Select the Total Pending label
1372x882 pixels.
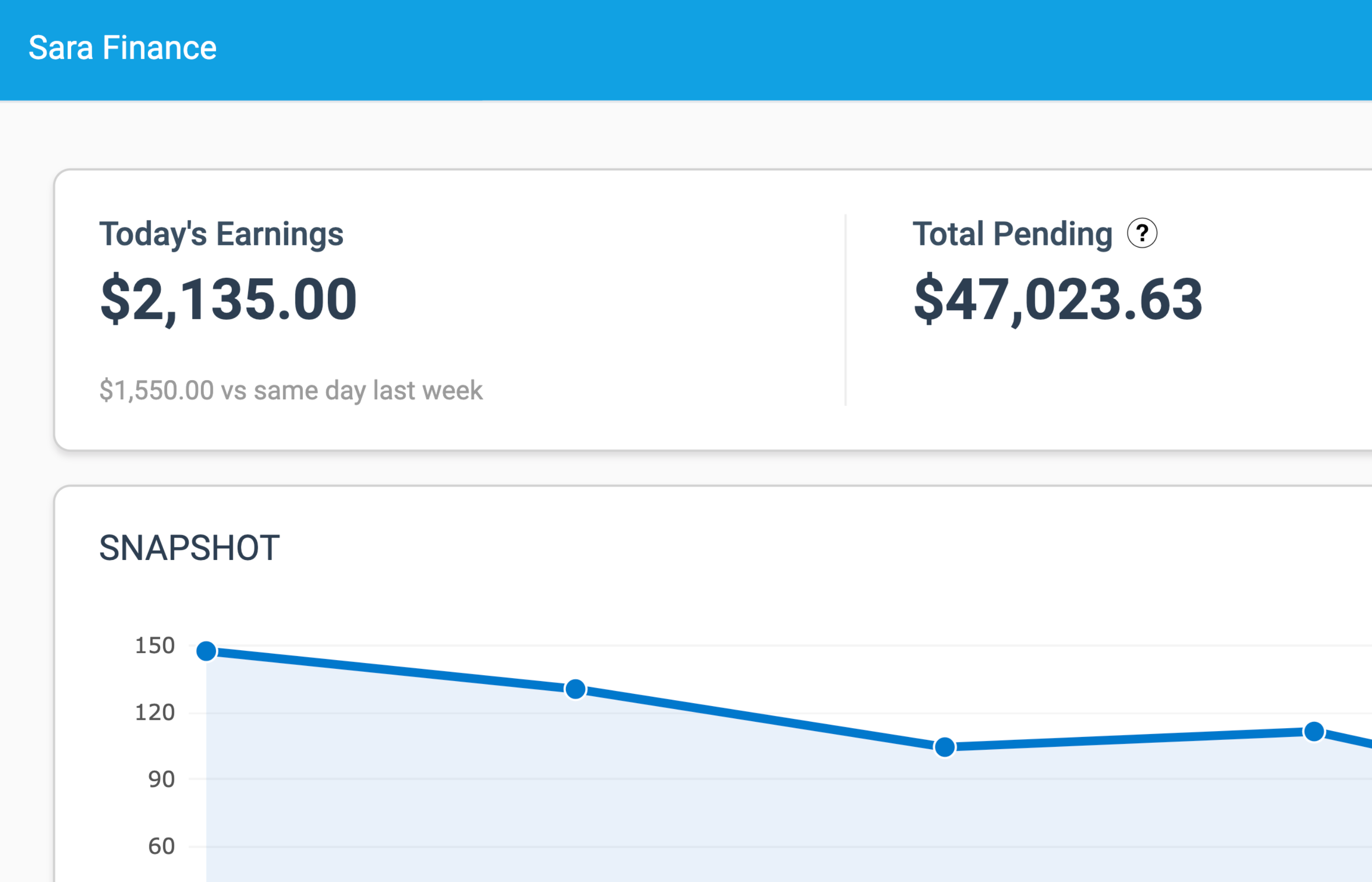[x=1012, y=234]
